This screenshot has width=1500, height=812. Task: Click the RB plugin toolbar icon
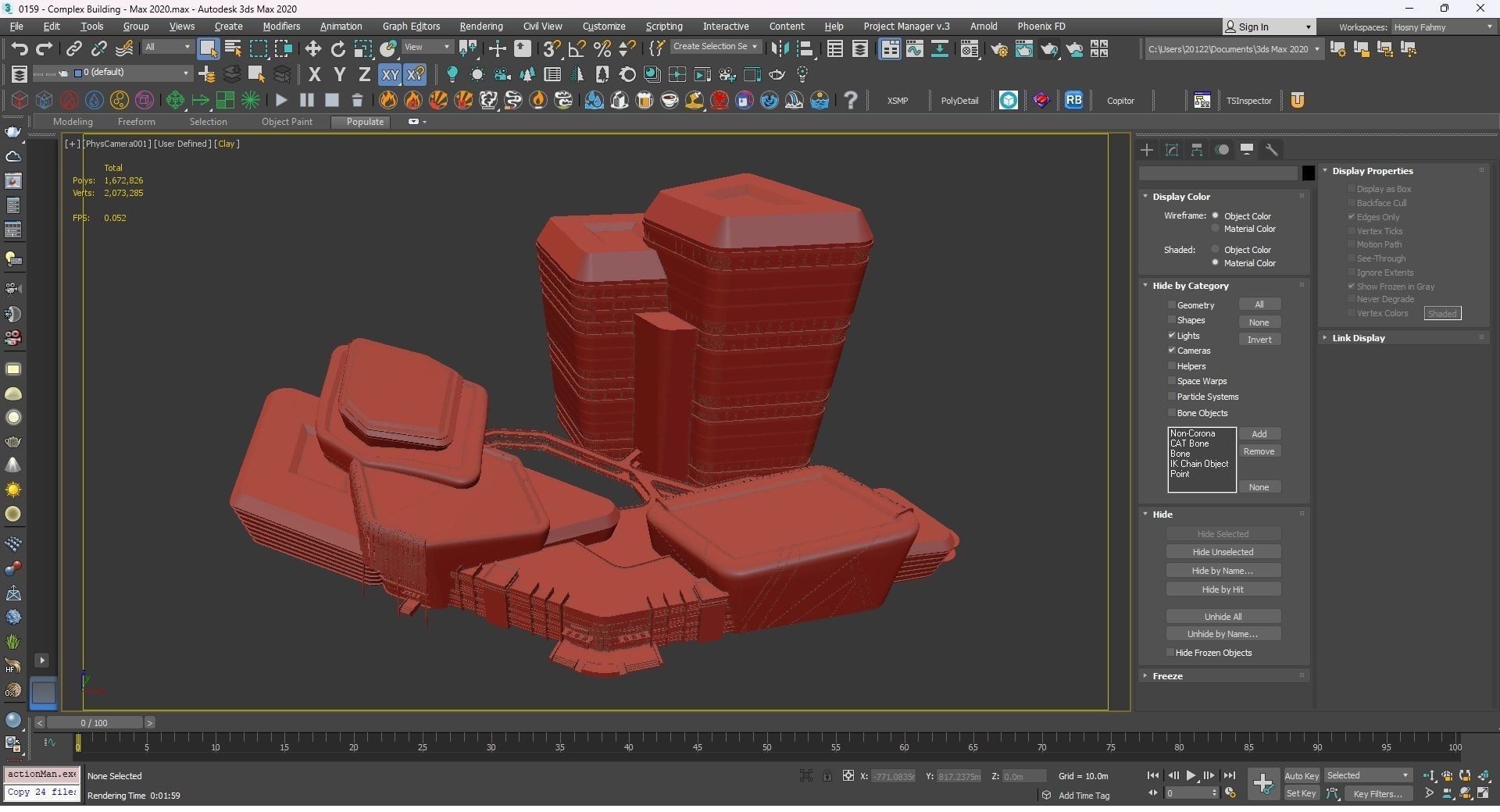1074,100
